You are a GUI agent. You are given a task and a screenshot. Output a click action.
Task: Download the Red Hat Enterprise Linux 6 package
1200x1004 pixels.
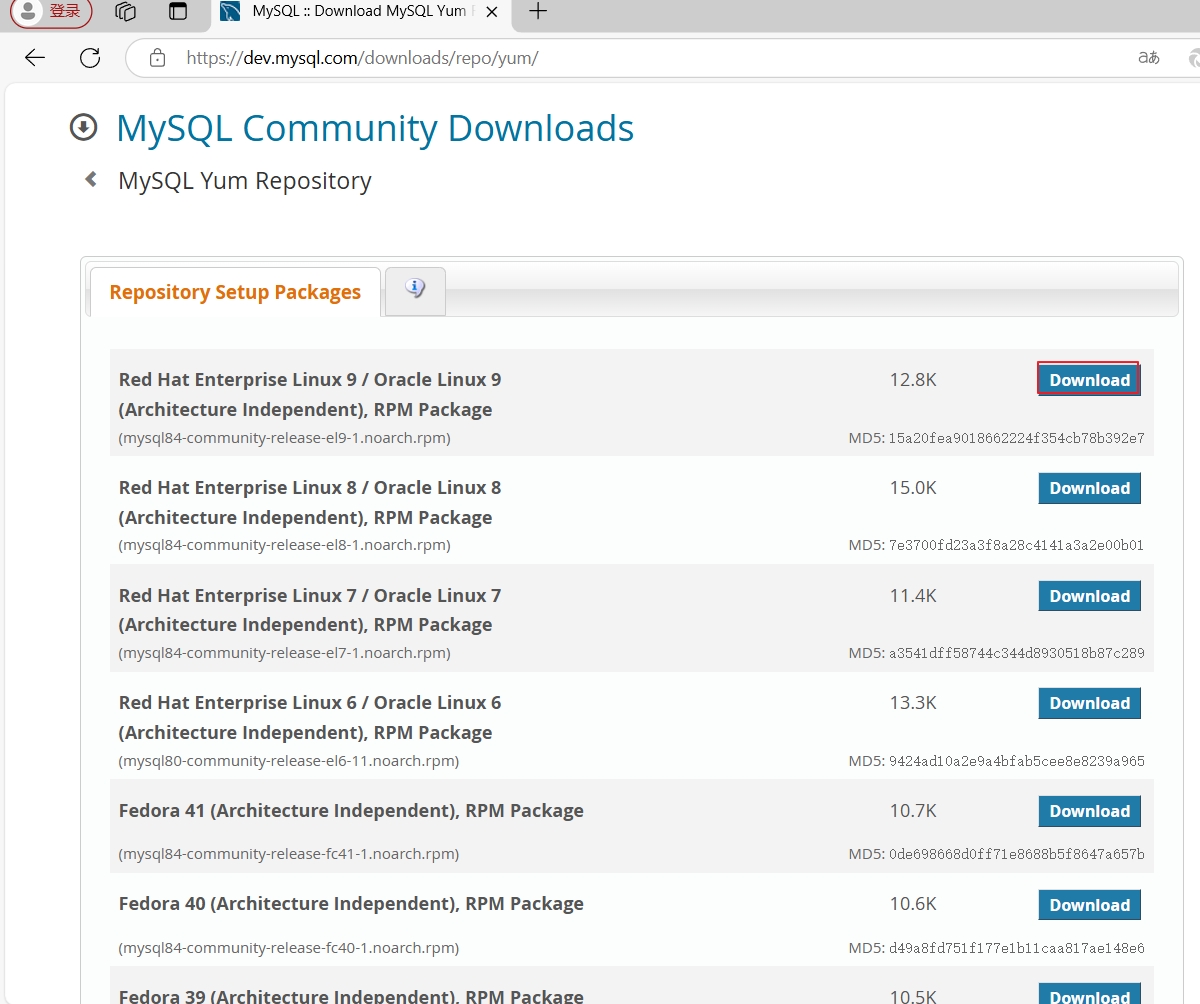1089,703
